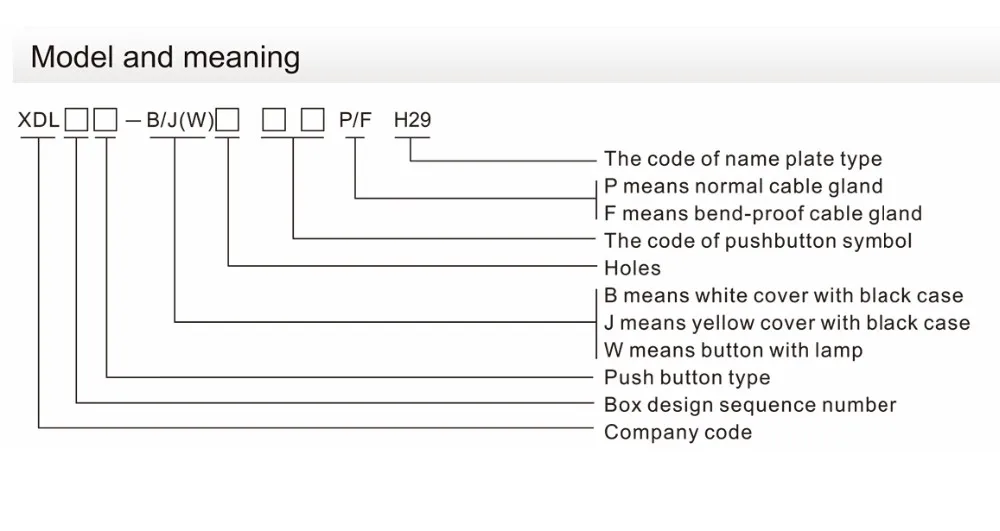Screen dimensions: 1000x531
Task: Click the "Company code" label
Action: pos(678,432)
